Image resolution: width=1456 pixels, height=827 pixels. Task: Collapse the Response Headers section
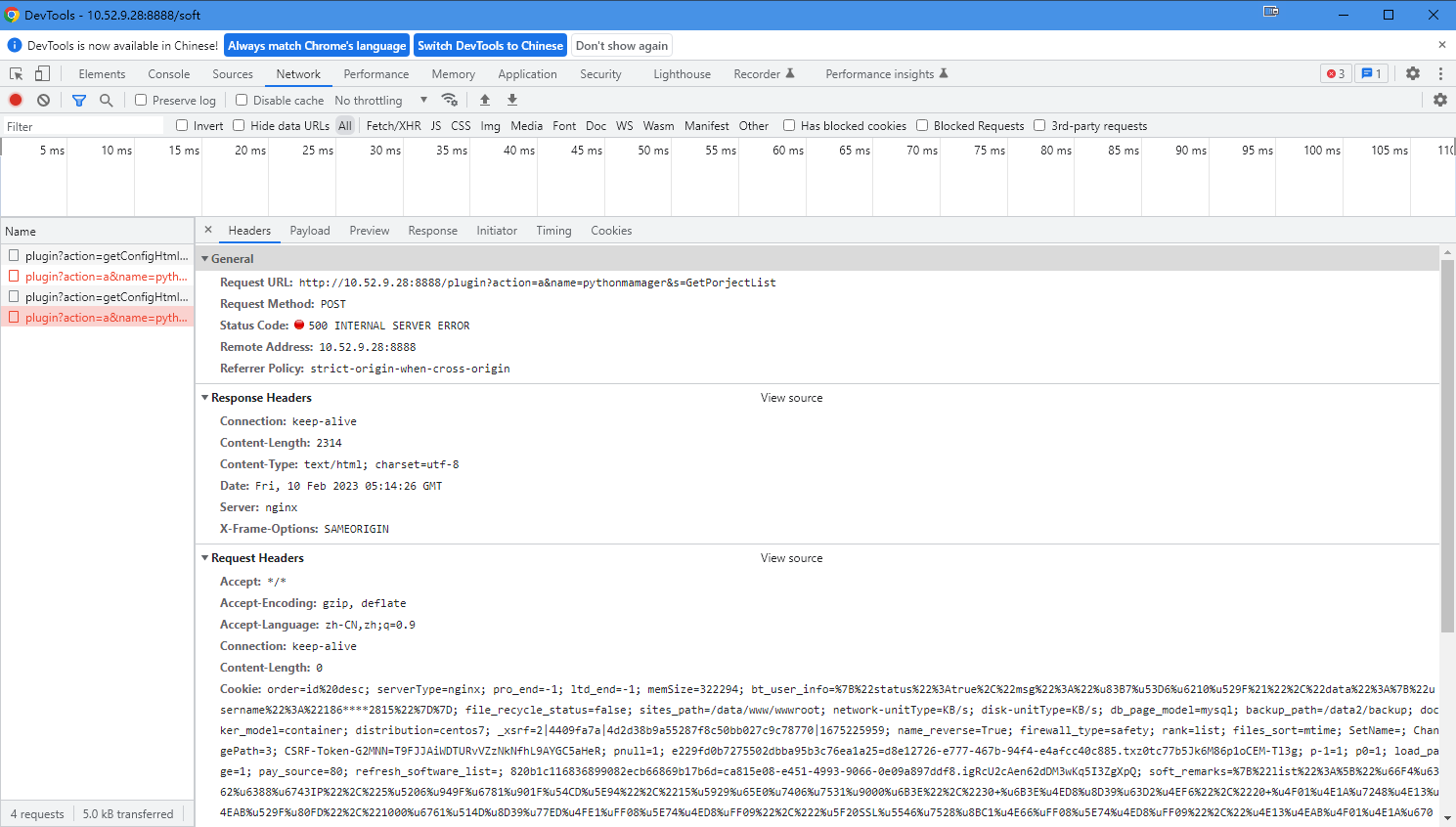[x=205, y=398]
